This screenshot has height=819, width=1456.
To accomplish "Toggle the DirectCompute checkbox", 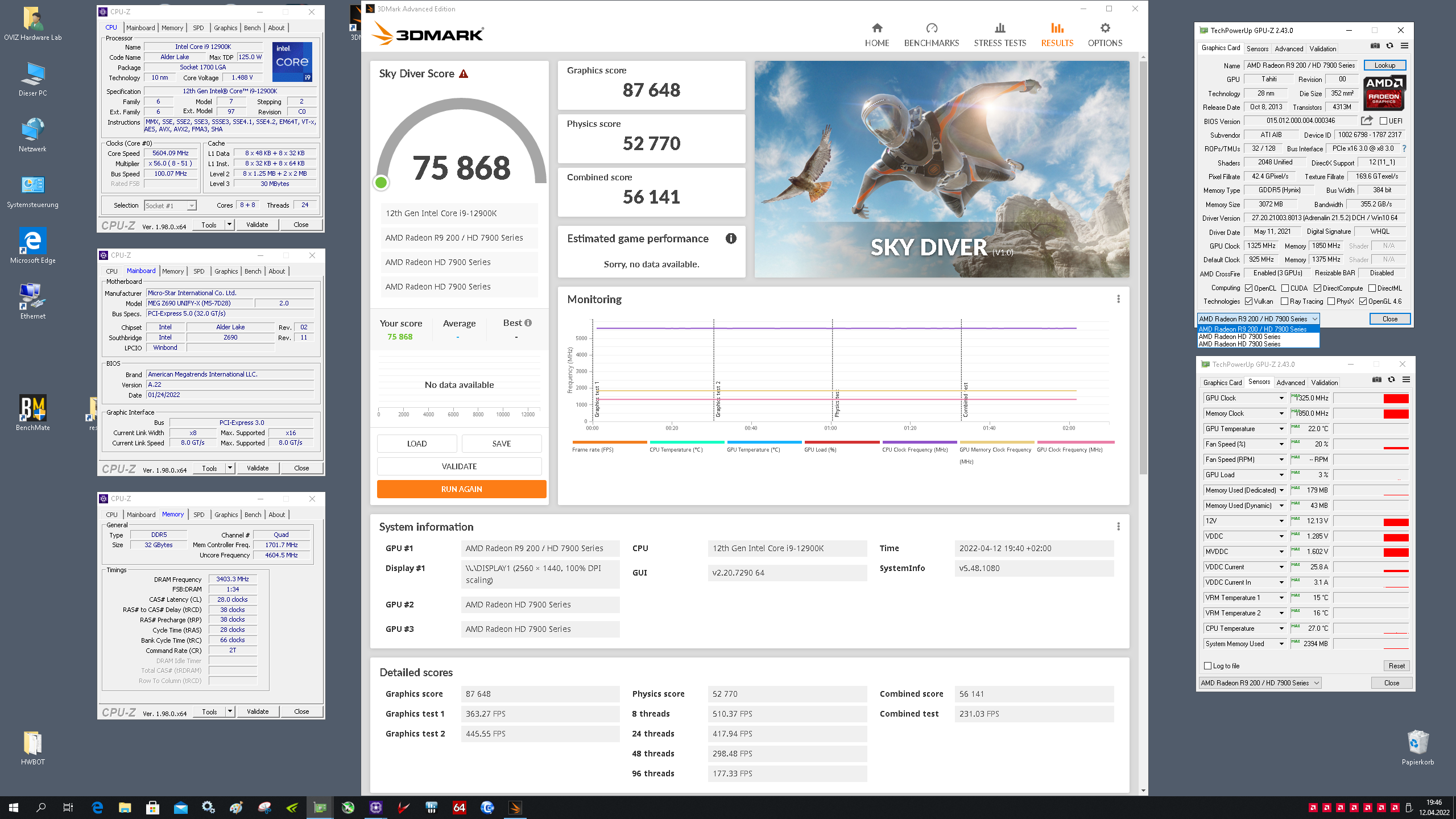I will pos(1318,288).
